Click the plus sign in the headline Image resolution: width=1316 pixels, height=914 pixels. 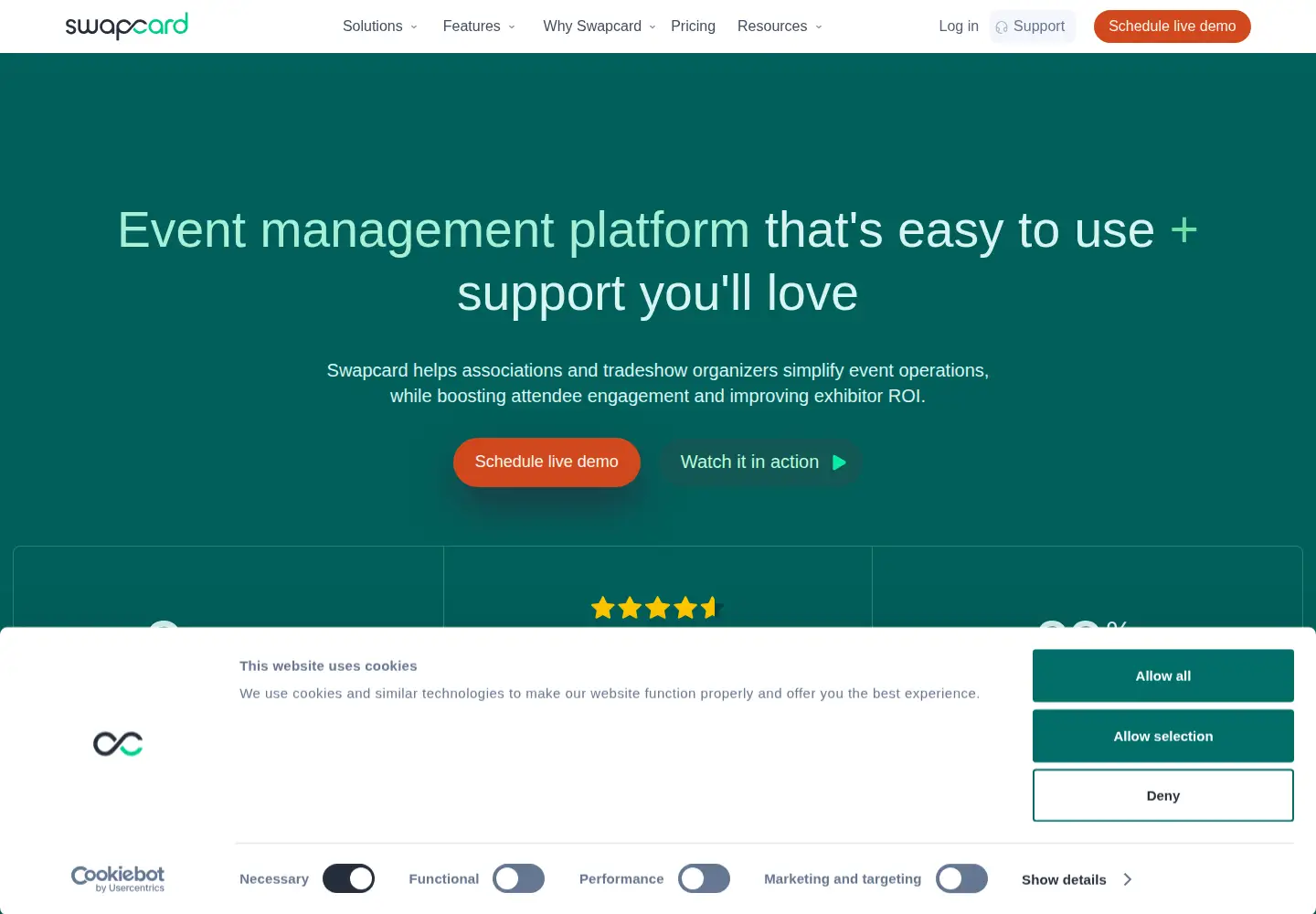coord(1183,229)
